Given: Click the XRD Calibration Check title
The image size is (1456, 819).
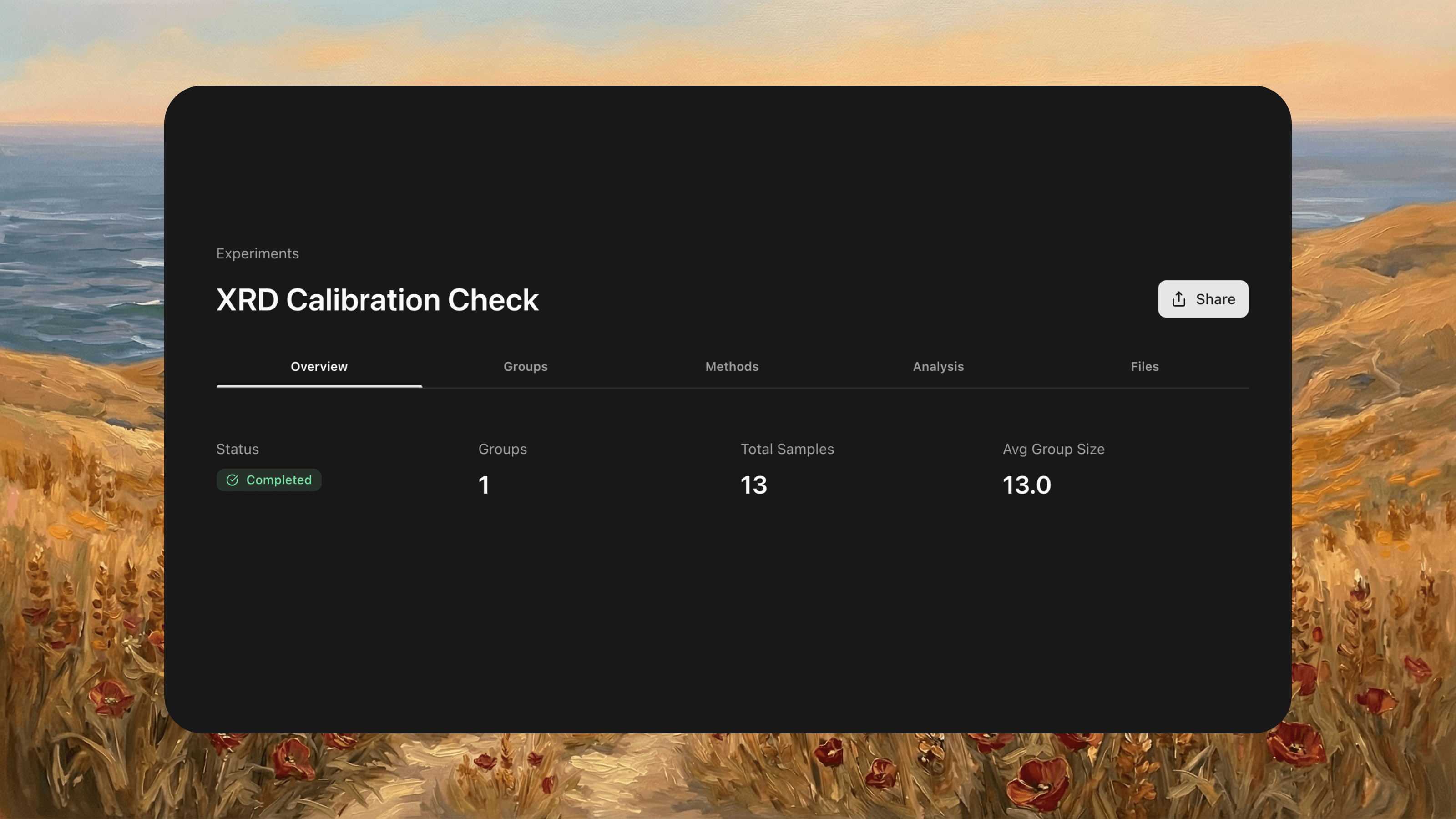Looking at the screenshot, I should point(377,299).
